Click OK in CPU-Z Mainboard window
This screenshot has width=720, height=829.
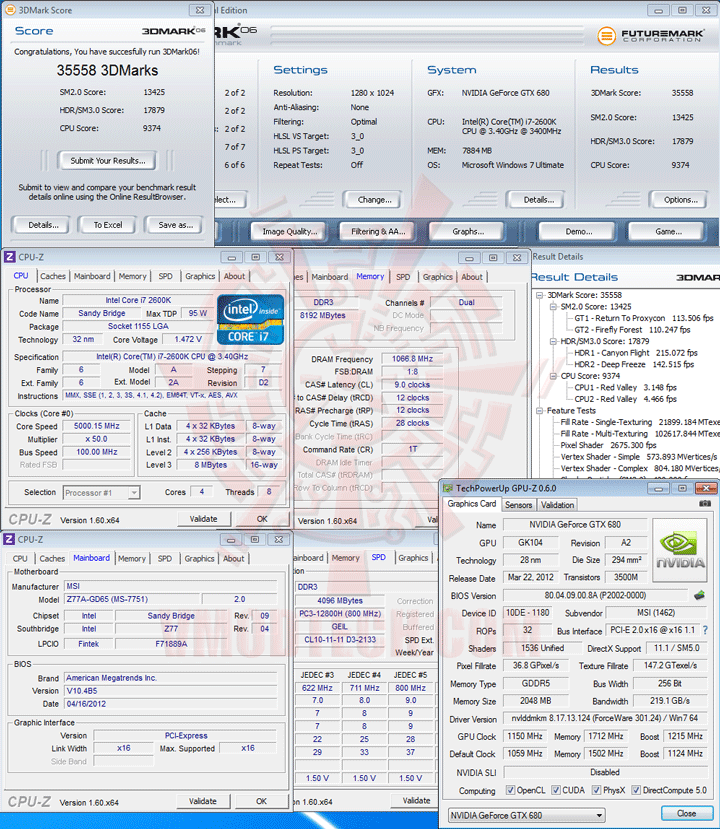262,802
